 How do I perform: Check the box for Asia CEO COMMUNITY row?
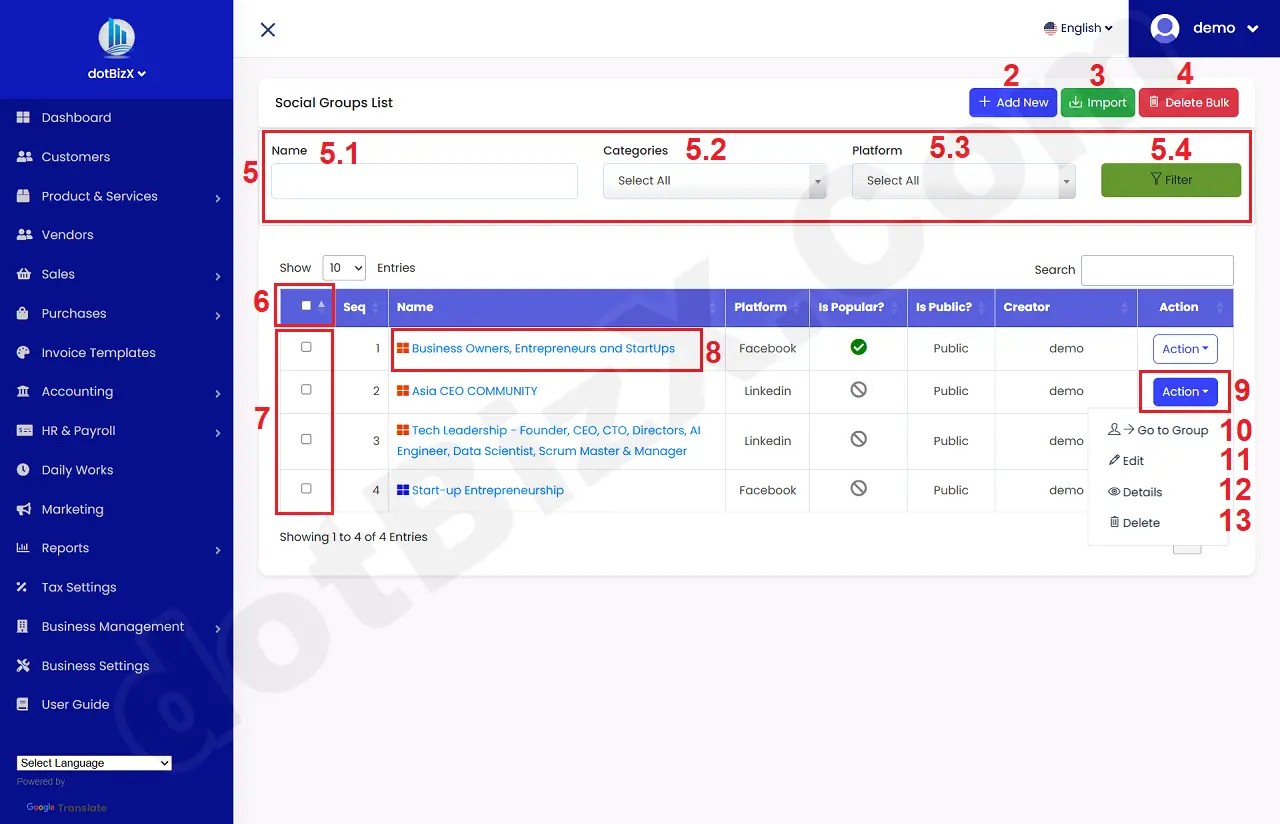(306, 389)
